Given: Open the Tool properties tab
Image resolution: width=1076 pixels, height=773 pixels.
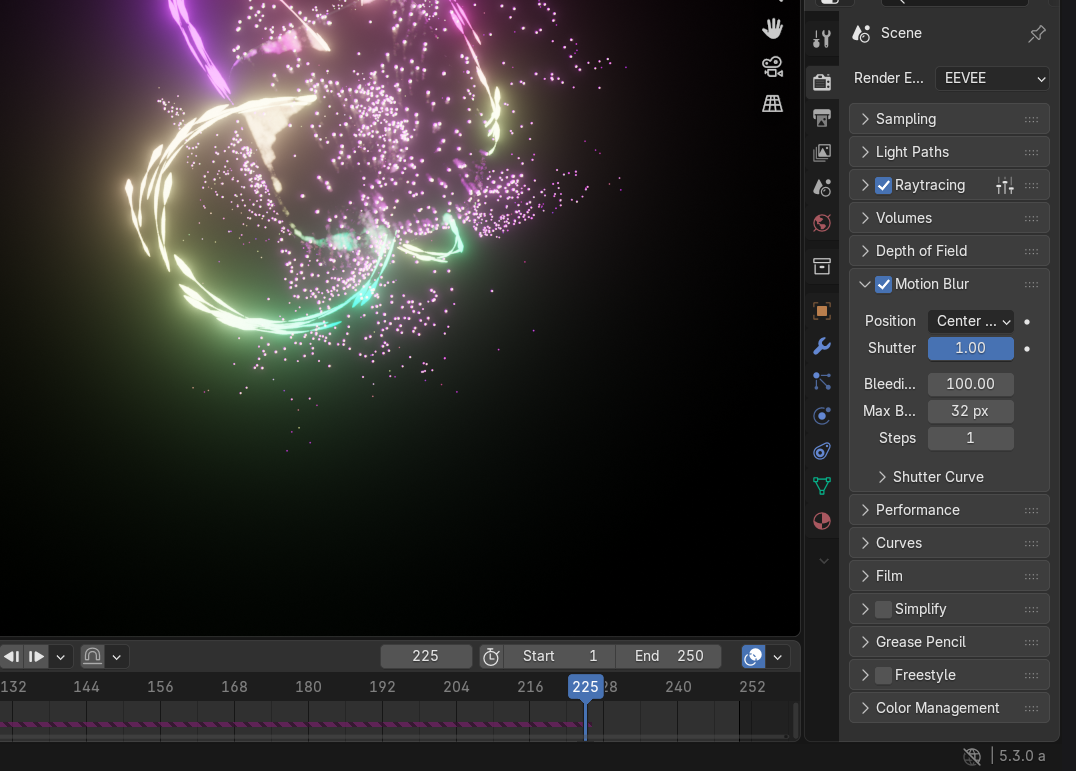Looking at the screenshot, I should point(821,38).
